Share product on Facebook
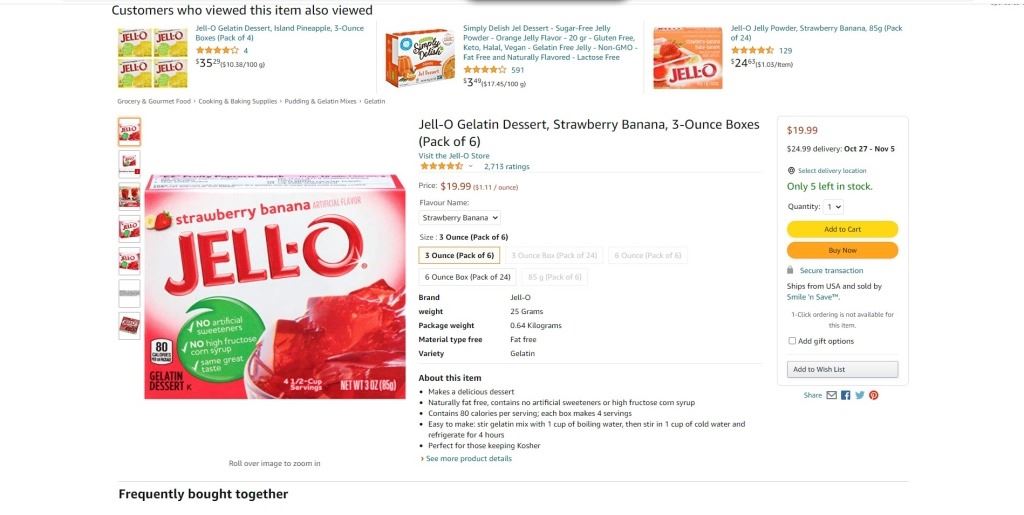The width and height of the screenshot is (1024, 515). (x=845, y=395)
